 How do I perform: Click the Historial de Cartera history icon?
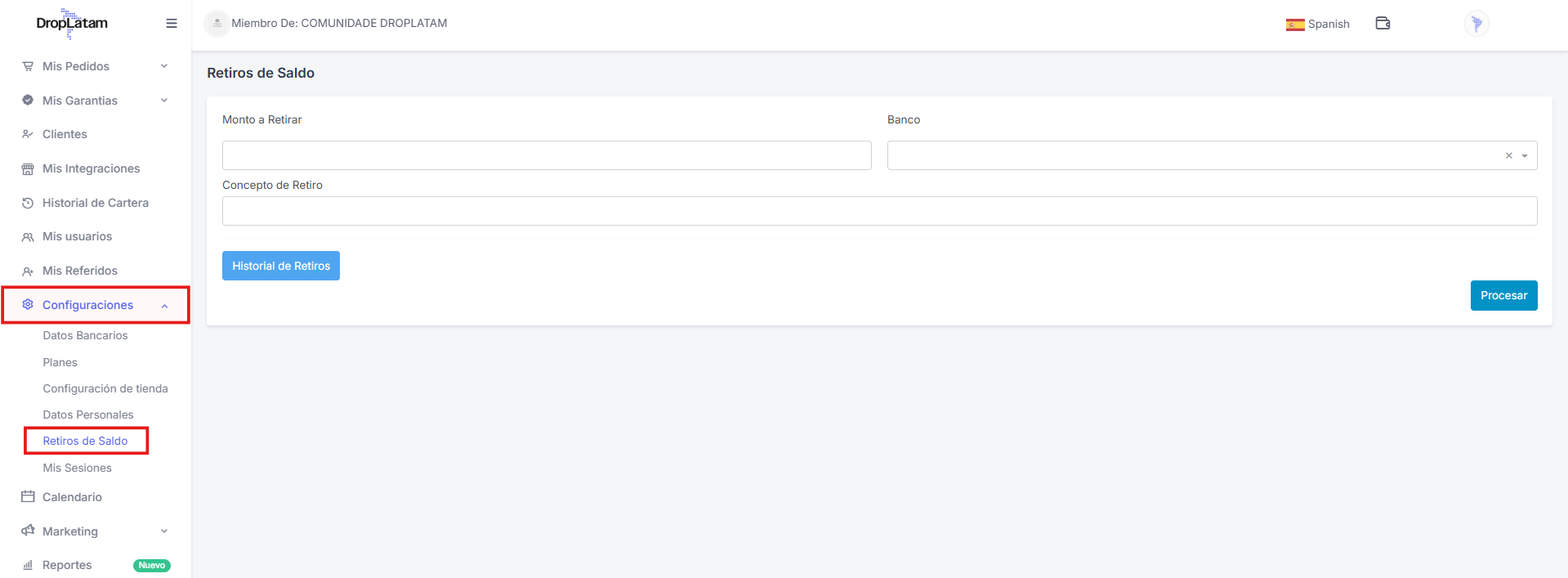click(x=28, y=203)
